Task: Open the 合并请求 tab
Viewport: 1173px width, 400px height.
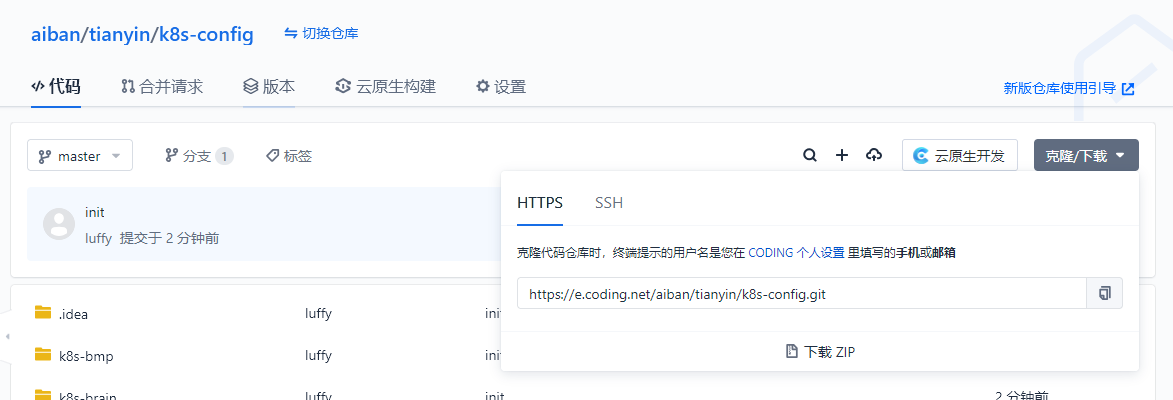Action: point(162,87)
